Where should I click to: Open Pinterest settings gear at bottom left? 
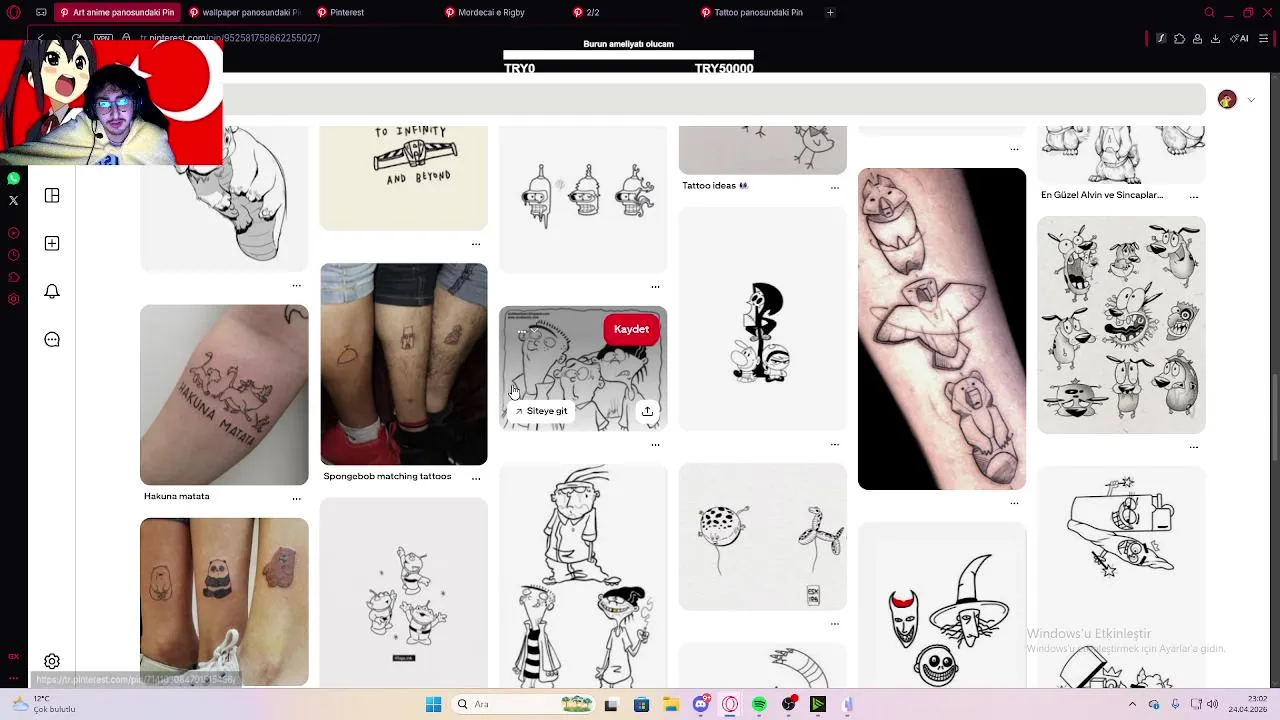point(52,661)
